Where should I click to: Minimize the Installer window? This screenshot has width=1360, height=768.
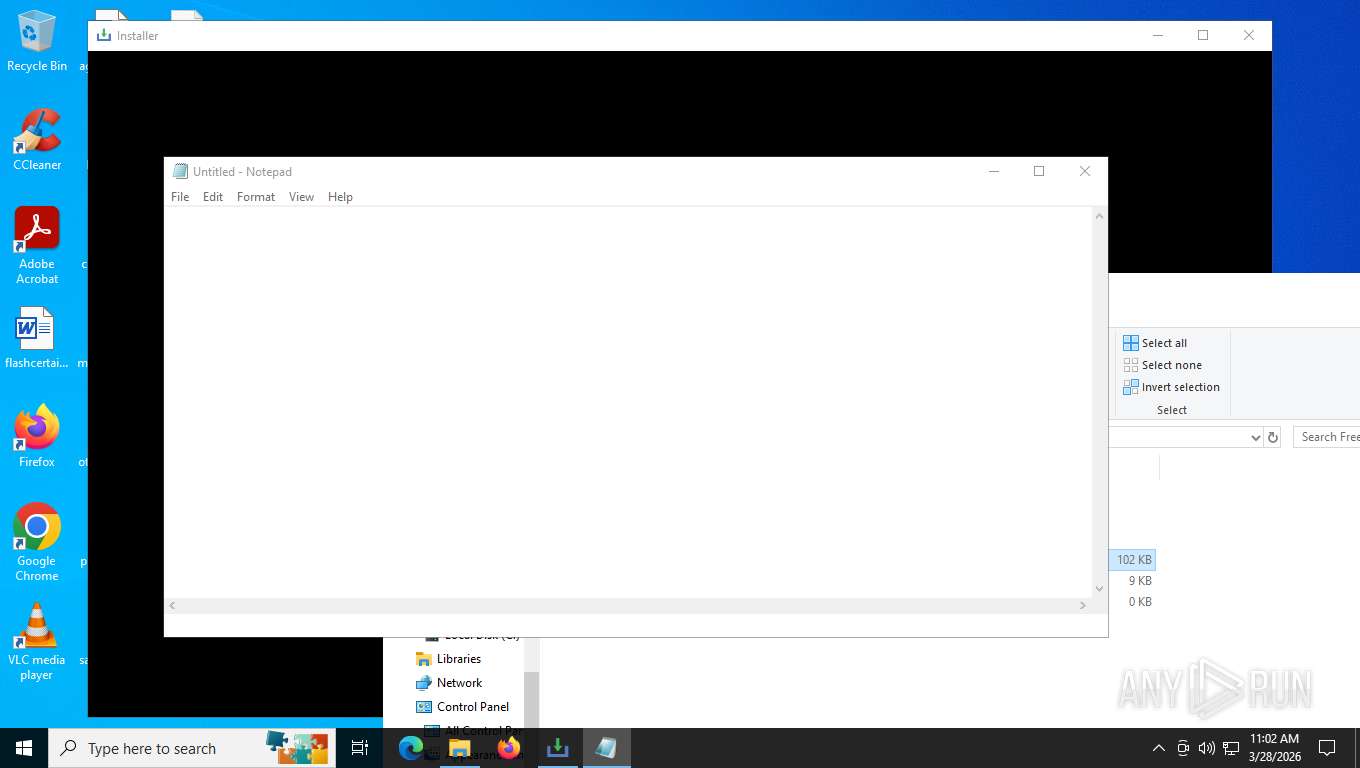[x=1158, y=35]
